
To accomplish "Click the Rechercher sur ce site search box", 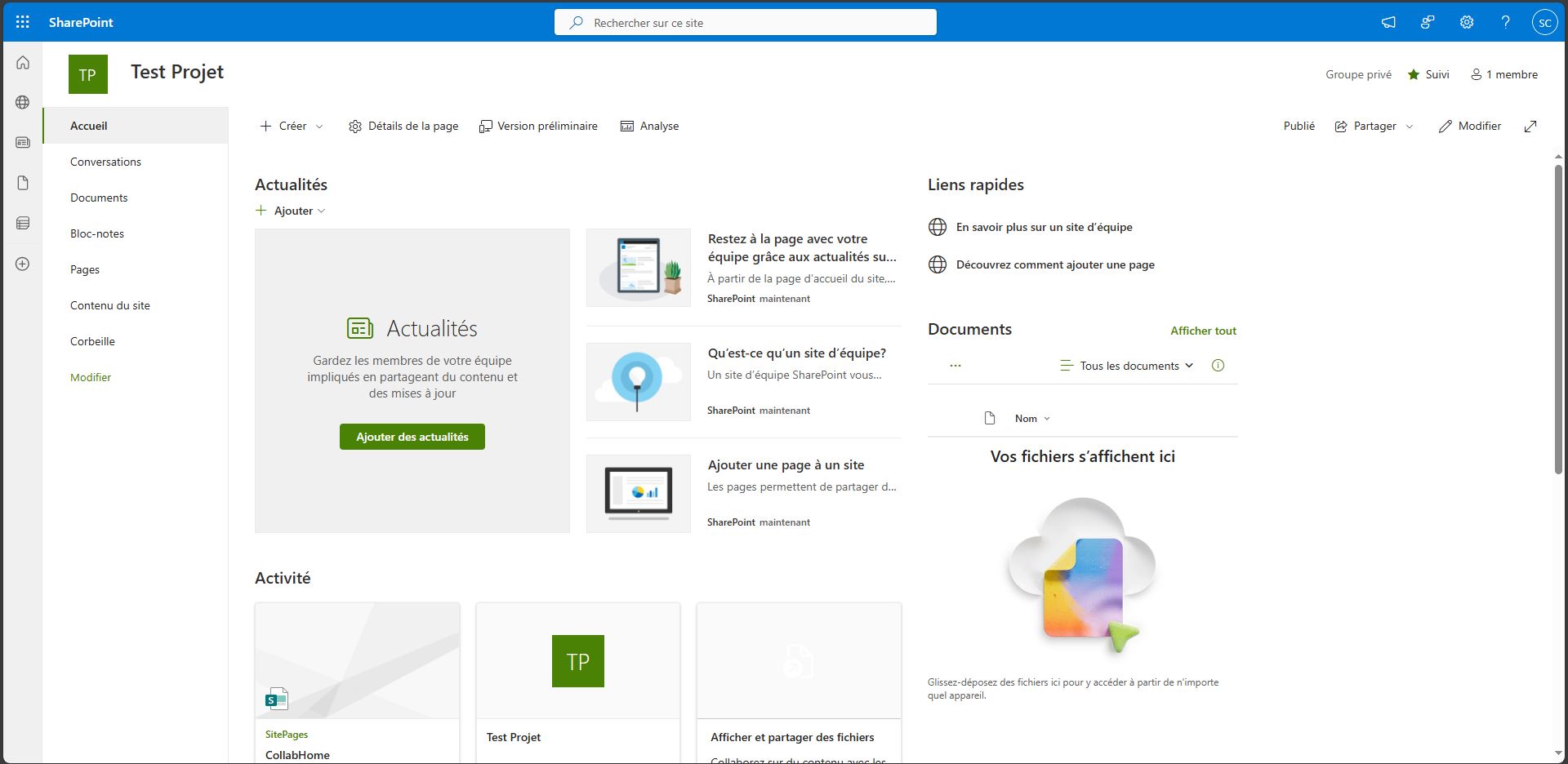I will (745, 23).
